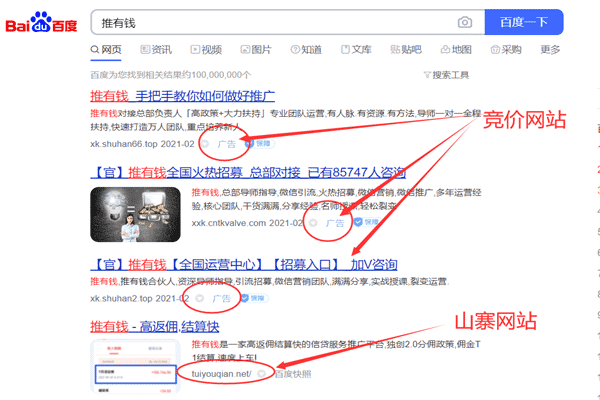Go to the 知道 tab
Screen dimensions: 600x400
[306, 50]
